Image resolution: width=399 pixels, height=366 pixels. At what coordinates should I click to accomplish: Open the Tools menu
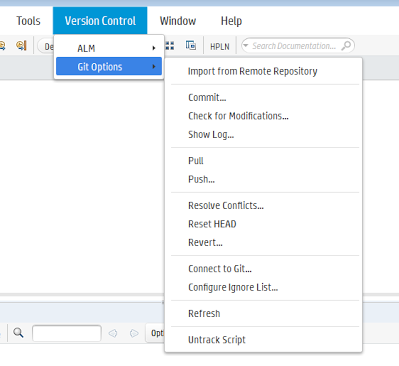pos(28,21)
